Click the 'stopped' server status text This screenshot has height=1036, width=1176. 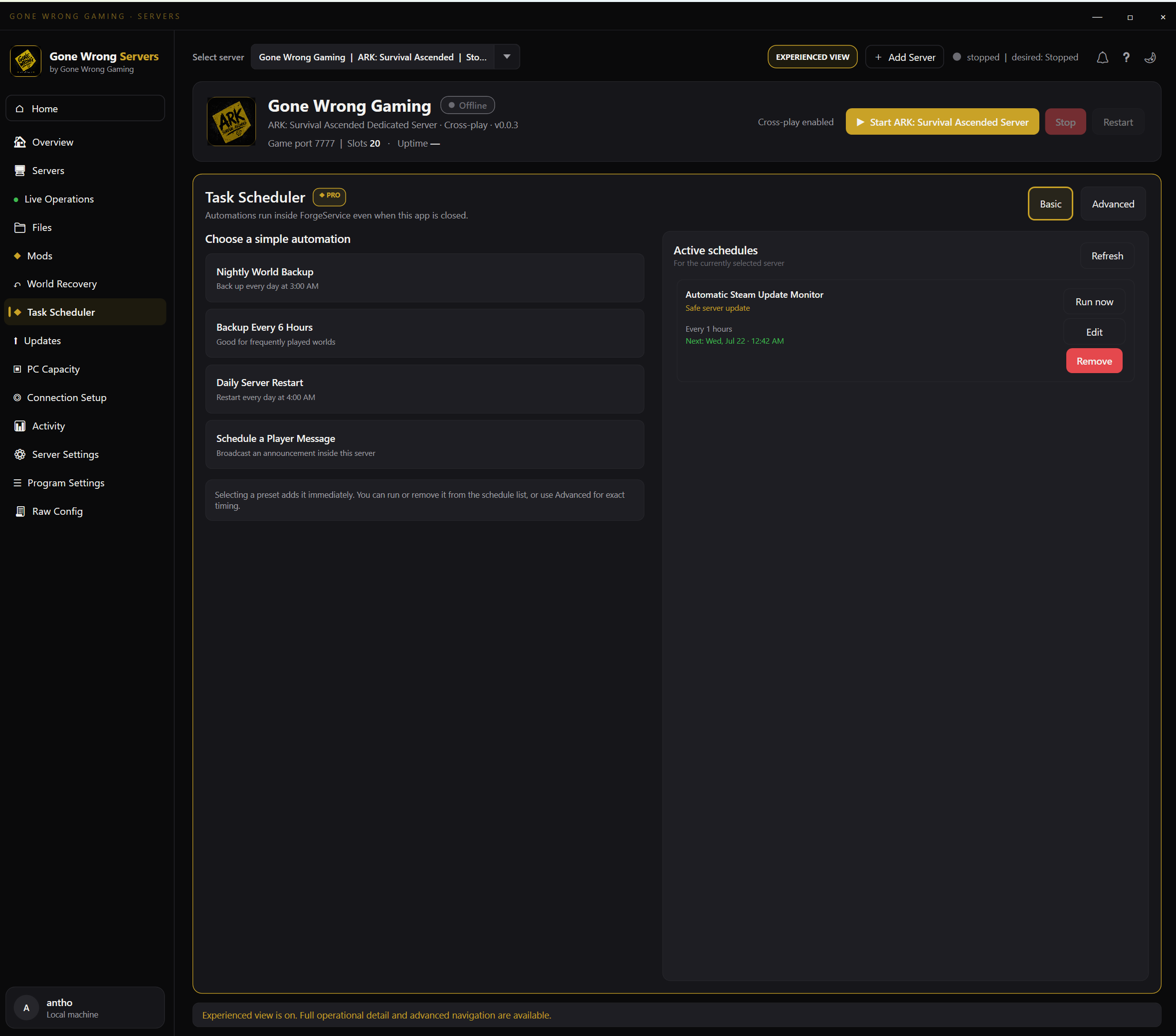982,57
